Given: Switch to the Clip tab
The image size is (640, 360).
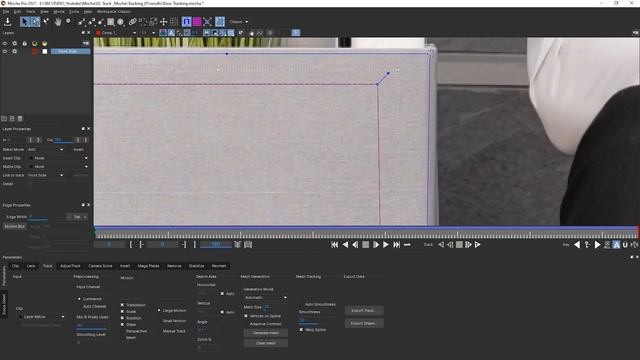Looking at the screenshot, I should (16, 266).
